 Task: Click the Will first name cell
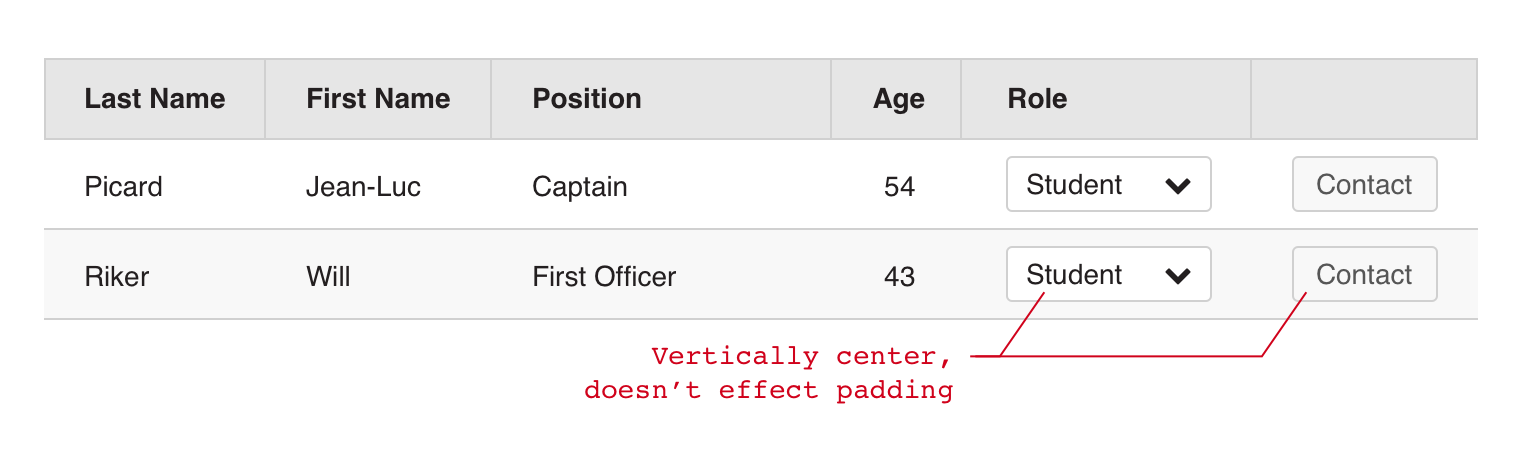pos(328,277)
